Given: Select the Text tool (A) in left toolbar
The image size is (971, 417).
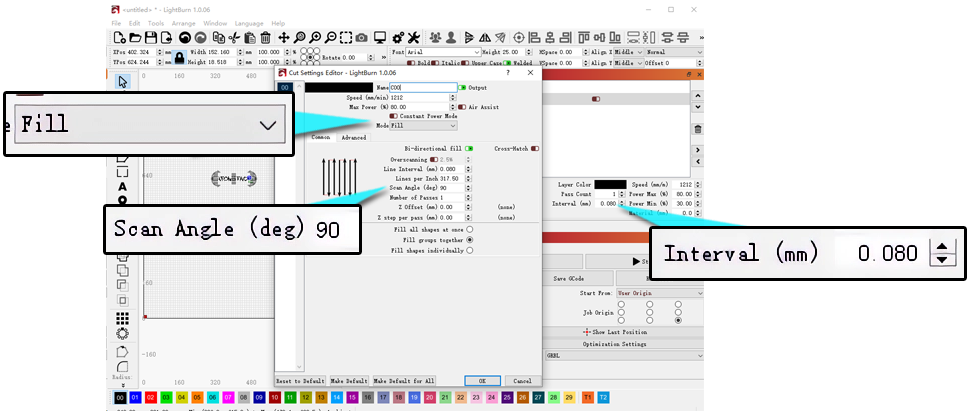Looking at the screenshot, I should [123, 187].
